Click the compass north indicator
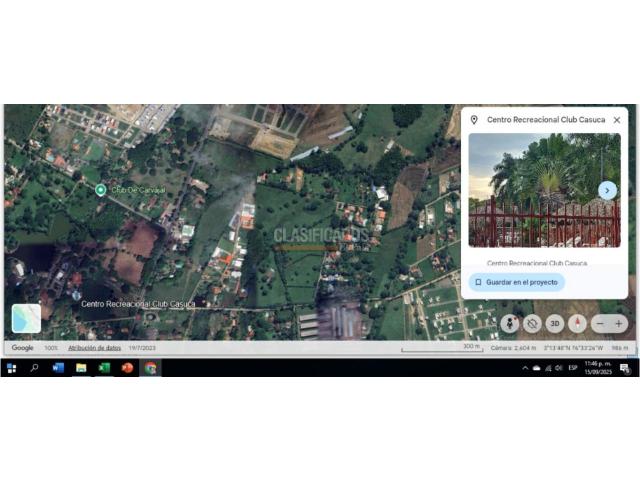This screenshot has height=480, width=640. (x=577, y=323)
